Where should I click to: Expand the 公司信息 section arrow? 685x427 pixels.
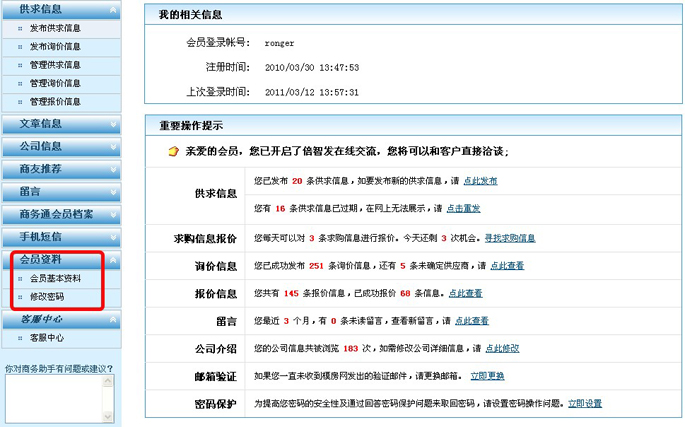click(113, 146)
